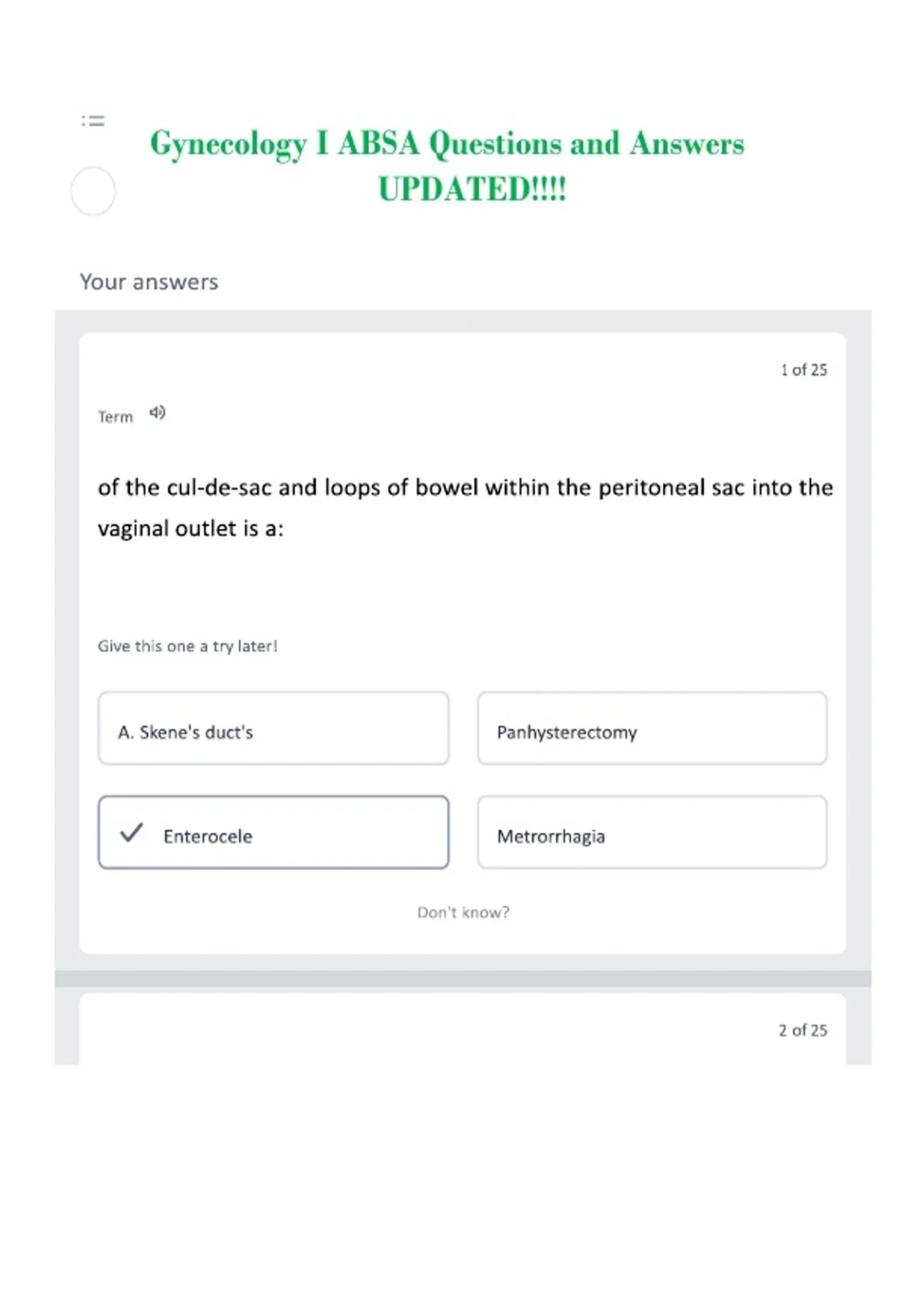The image size is (924, 1309).
Task: Select the A. Skene's duct's answer
Action: (x=273, y=728)
